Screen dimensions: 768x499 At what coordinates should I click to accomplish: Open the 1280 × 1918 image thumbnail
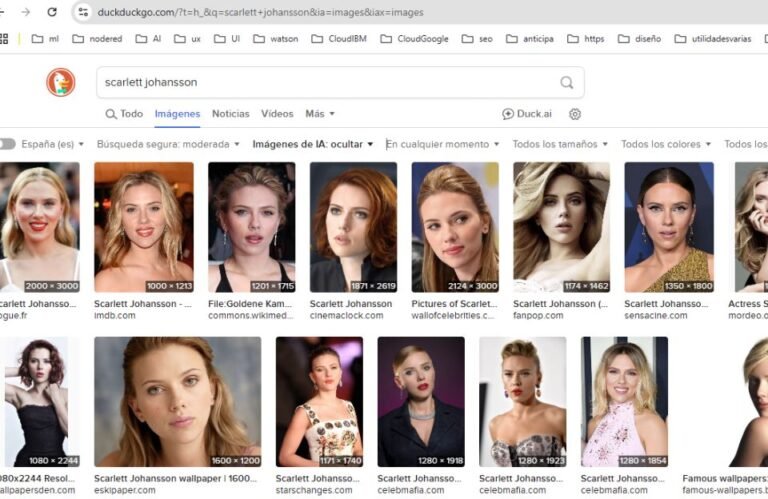point(421,402)
